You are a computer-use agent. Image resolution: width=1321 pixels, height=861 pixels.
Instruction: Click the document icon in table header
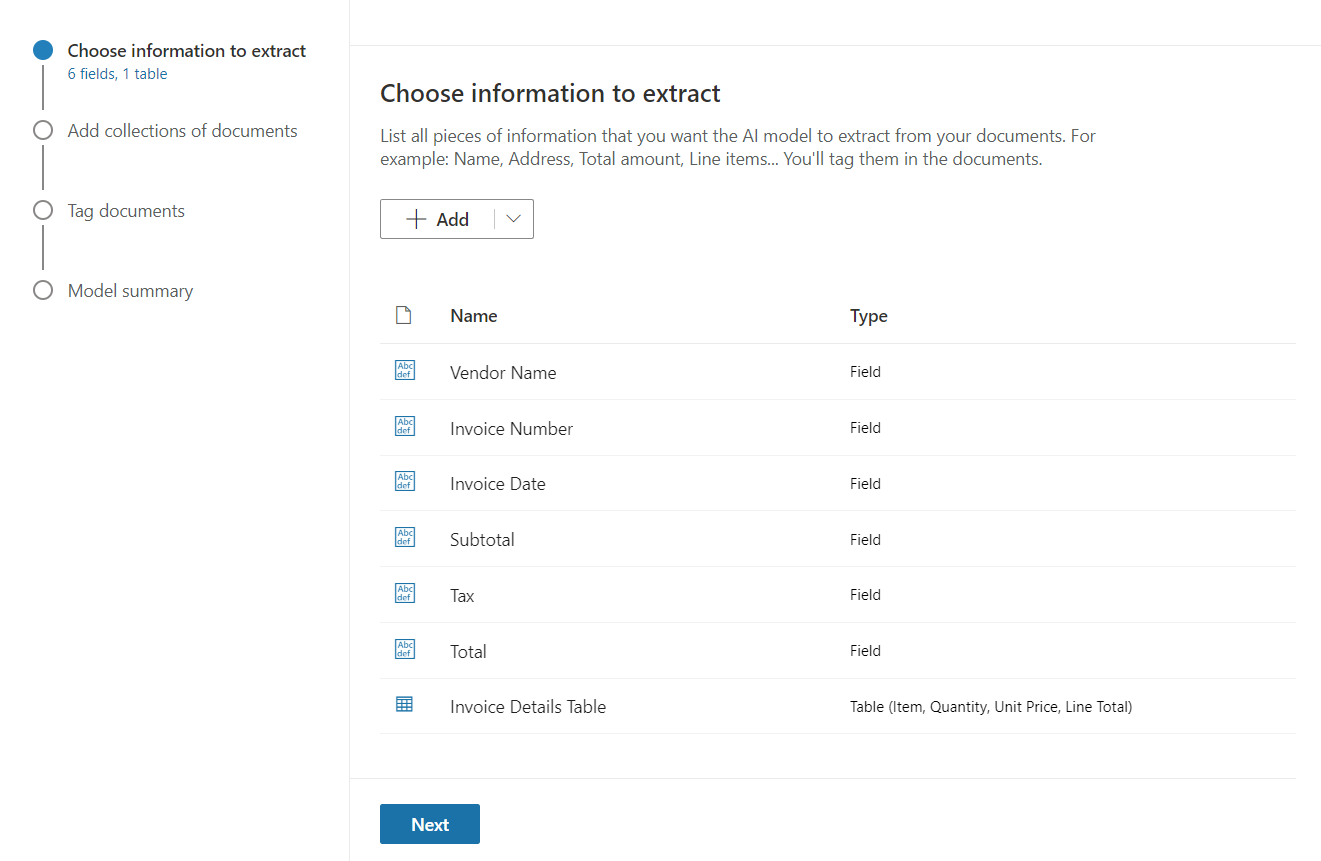pos(404,315)
